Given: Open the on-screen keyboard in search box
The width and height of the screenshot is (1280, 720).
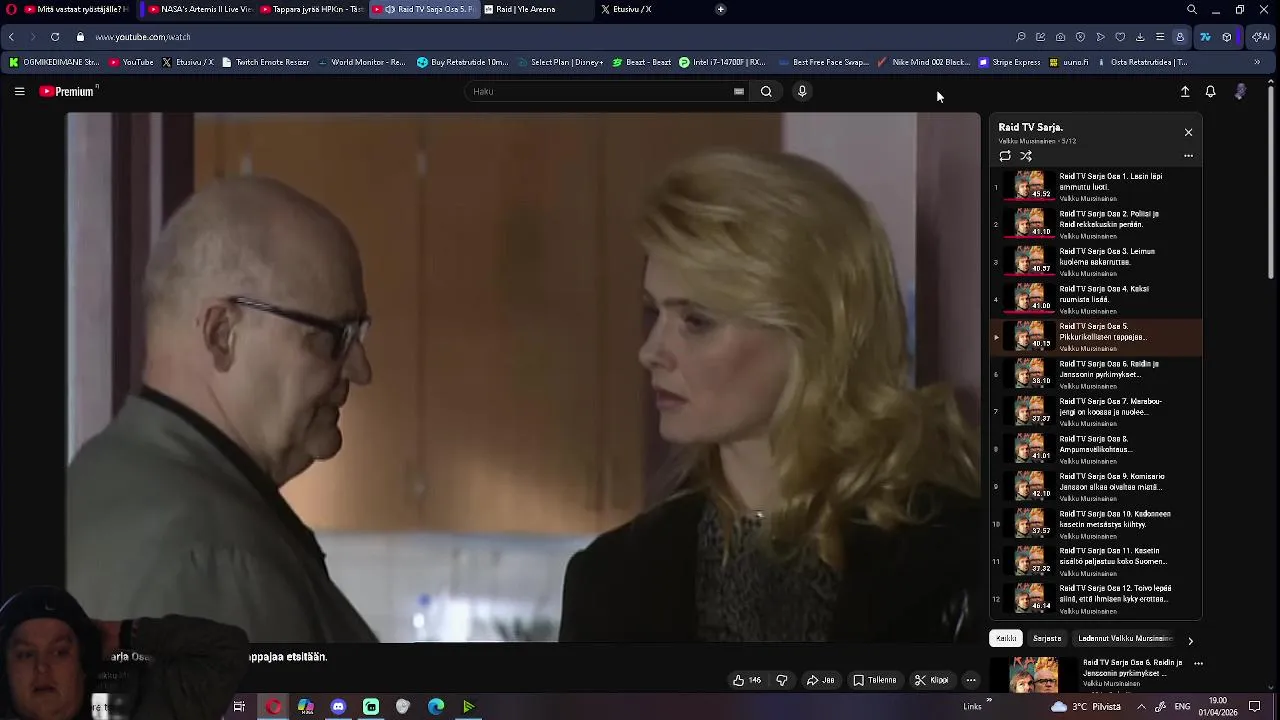Looking at the screenshot, I should [739, 91].
